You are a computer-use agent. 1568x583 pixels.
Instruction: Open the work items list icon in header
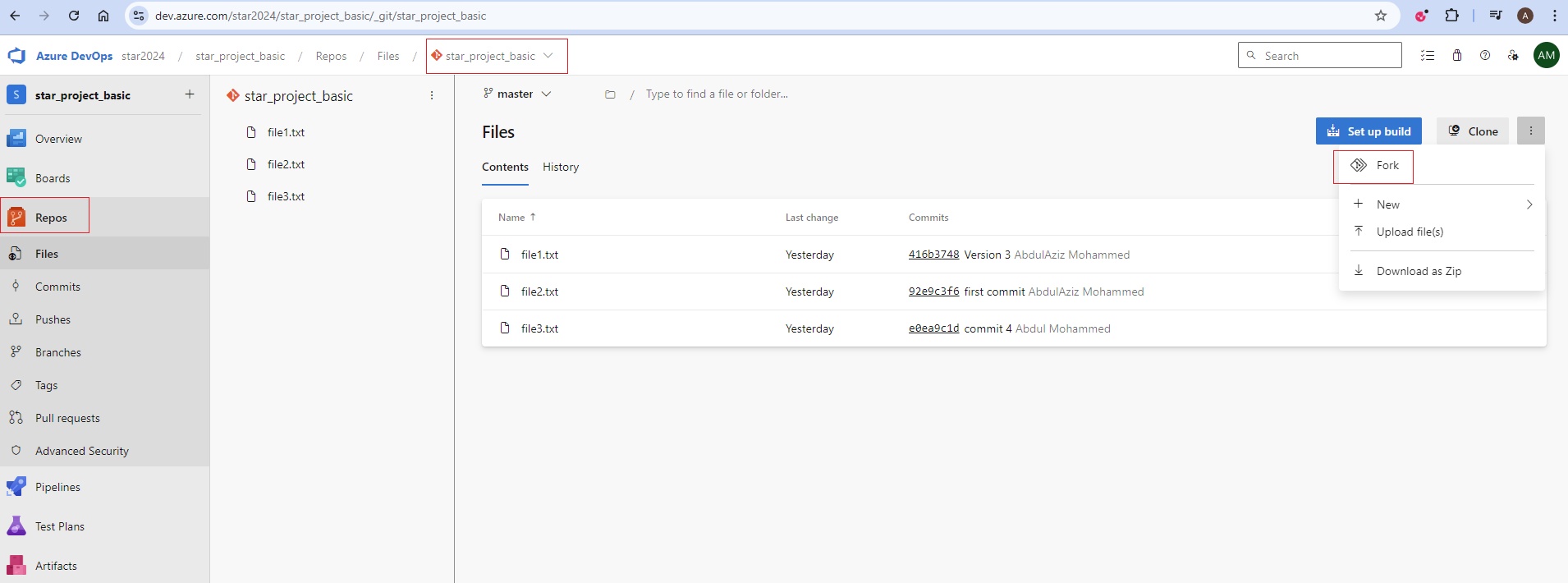[1428, 56]
